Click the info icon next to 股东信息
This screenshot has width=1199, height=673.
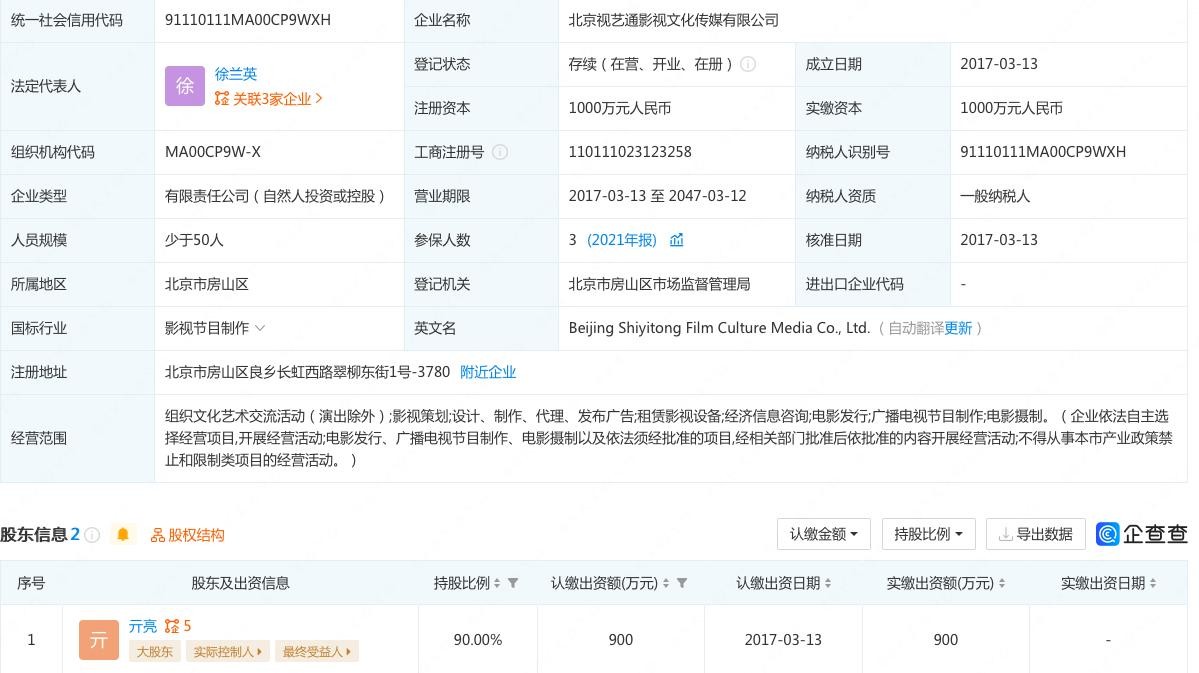pos(92,535)
